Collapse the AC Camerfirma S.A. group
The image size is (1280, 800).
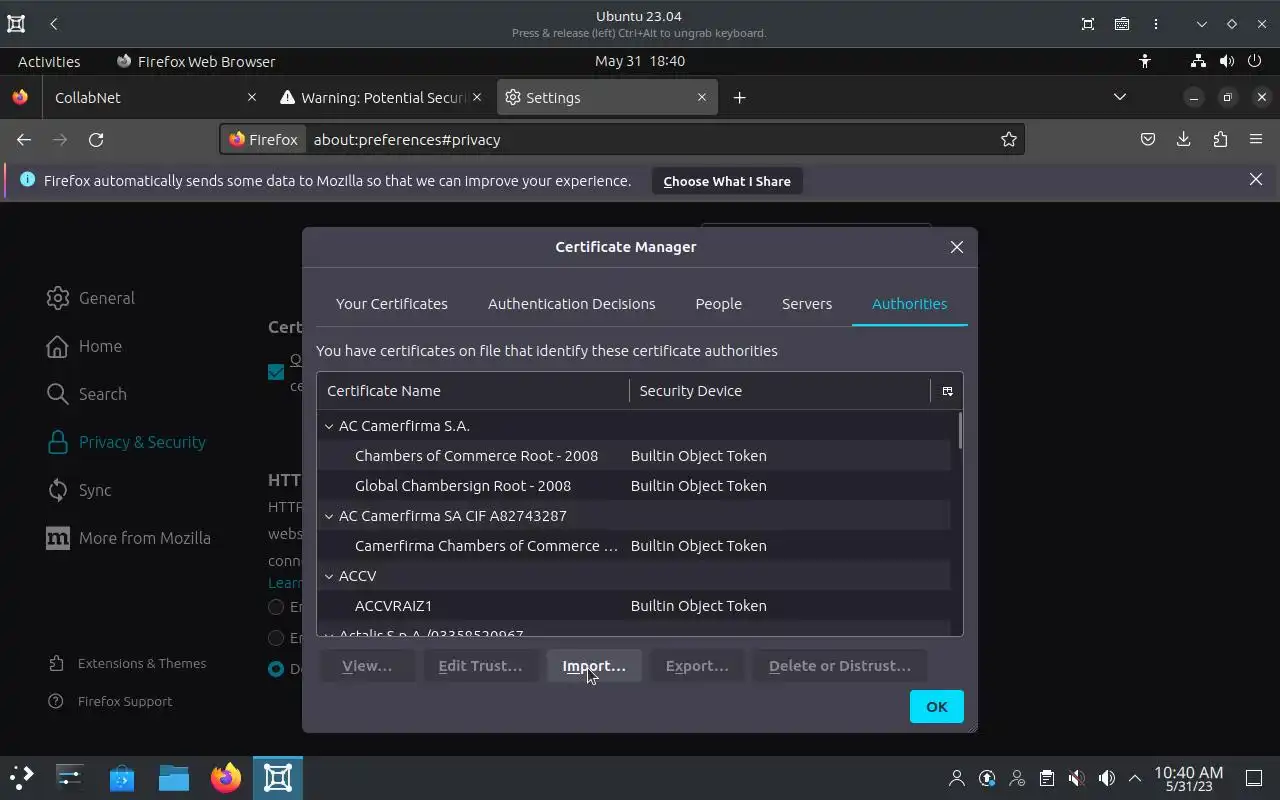[x=328, y=426]
